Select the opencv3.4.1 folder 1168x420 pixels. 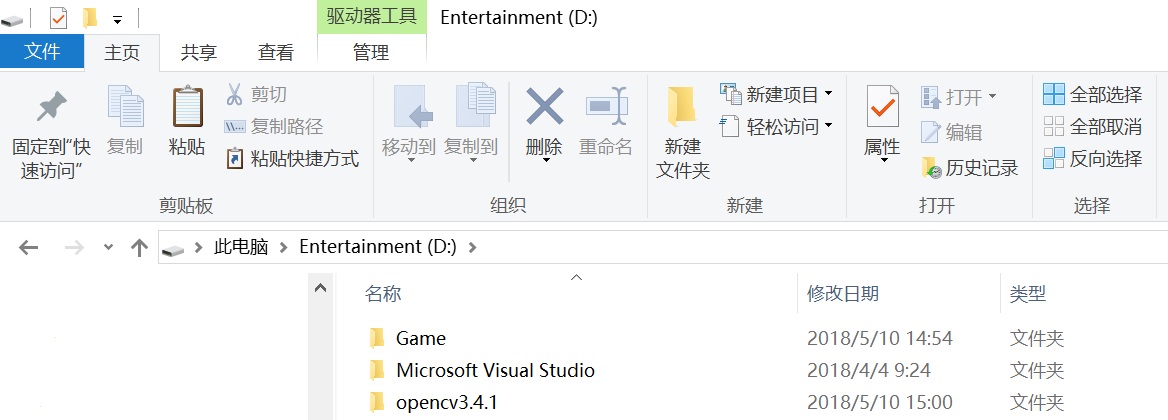(434, 404)
